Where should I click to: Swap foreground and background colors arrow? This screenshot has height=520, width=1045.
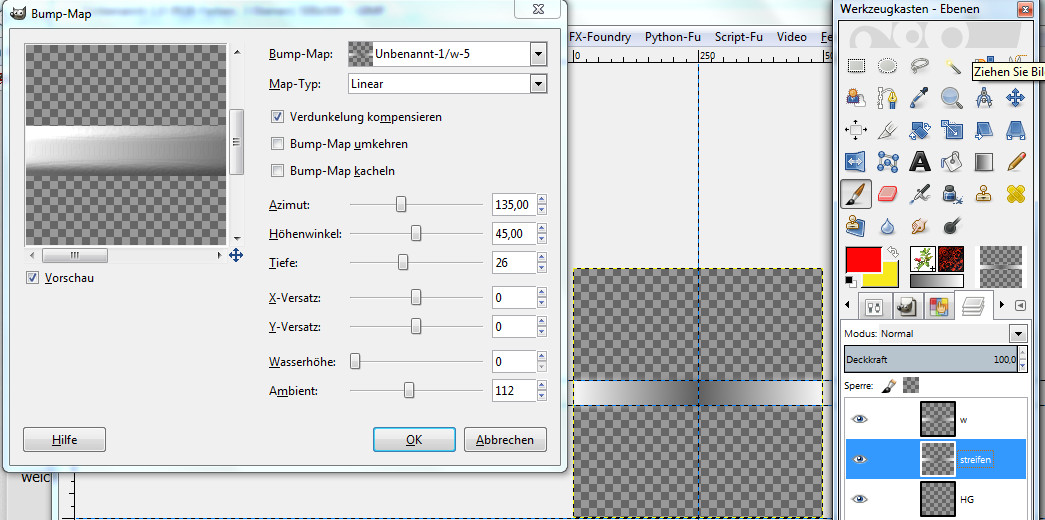pos(894,253)
